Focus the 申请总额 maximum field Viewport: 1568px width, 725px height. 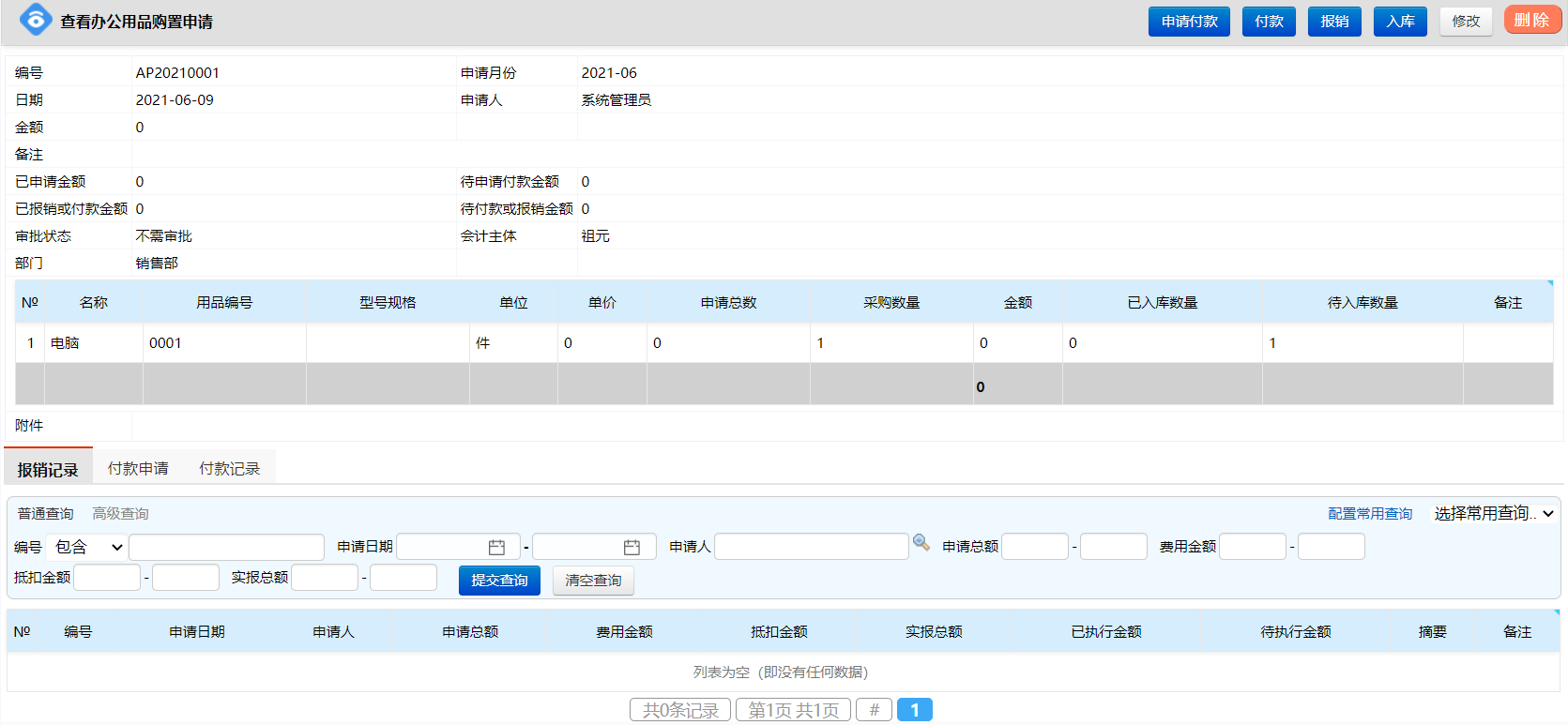(x=1114, y=546)
